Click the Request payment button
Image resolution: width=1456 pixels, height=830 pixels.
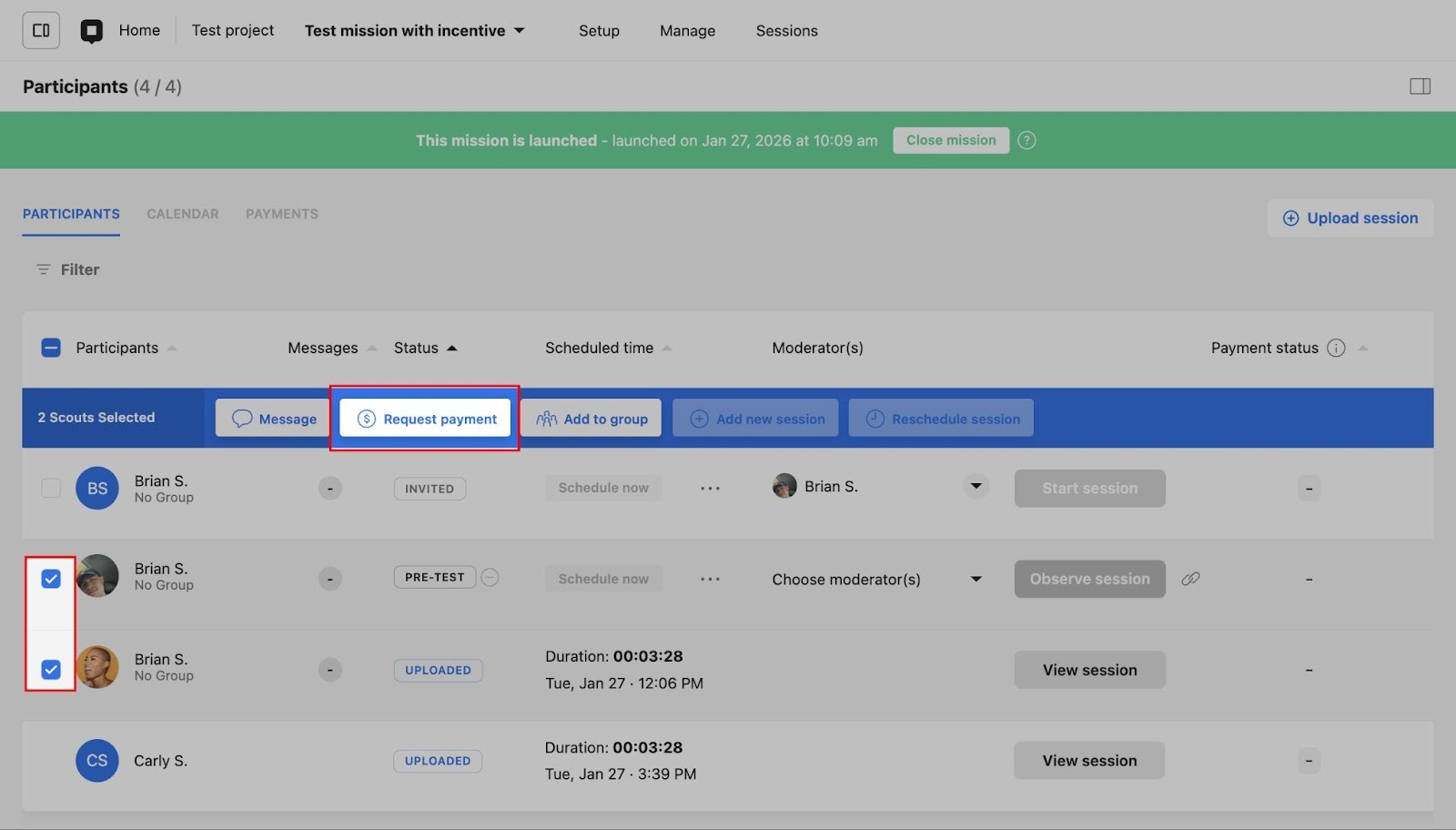[426, 419]
